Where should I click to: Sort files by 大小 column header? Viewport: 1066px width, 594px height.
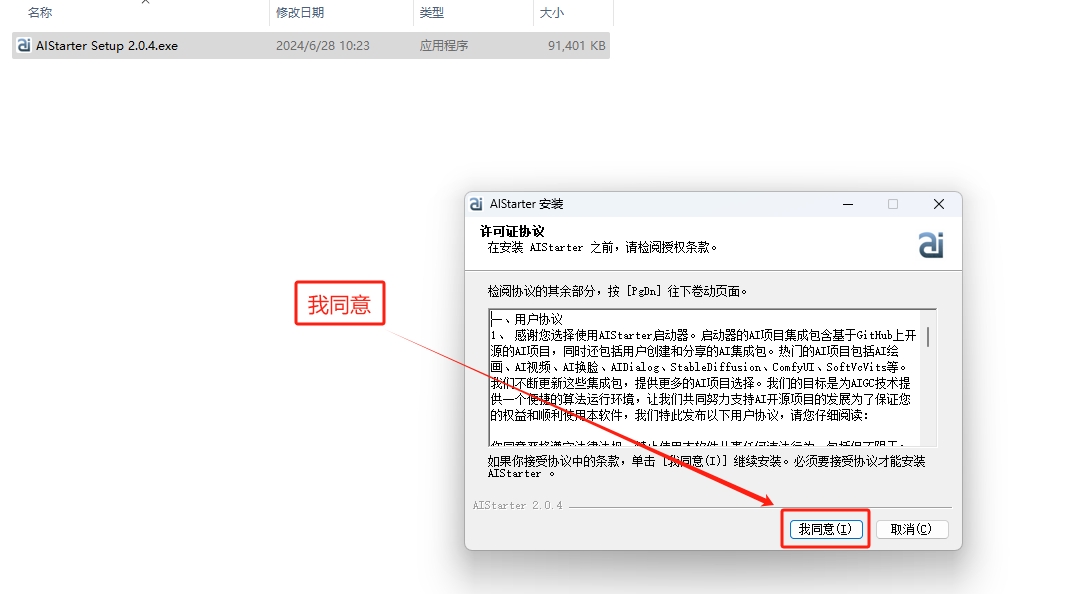coord(551,12)
